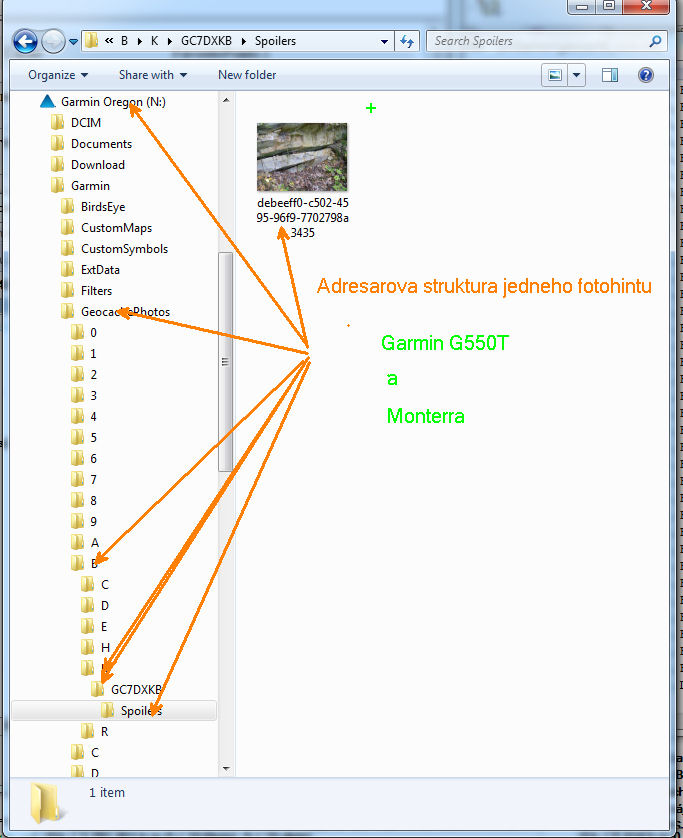
Task: Click the navigation pane vertical scrollbar
Action: pos(226,361)
